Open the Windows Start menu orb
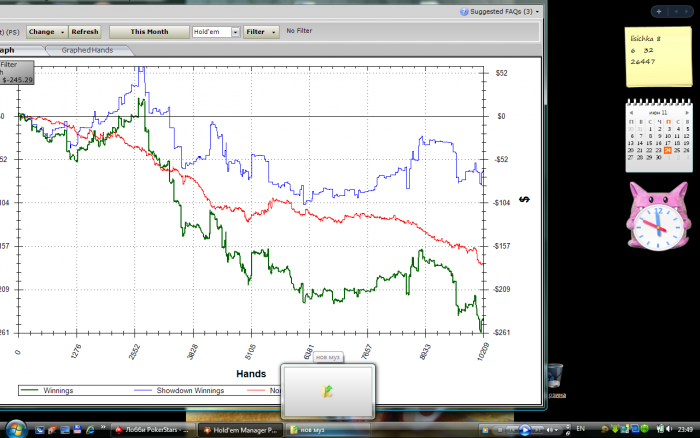Image resolution: width=700 pixels, height=438 pixels. click(x=16, y=429)
